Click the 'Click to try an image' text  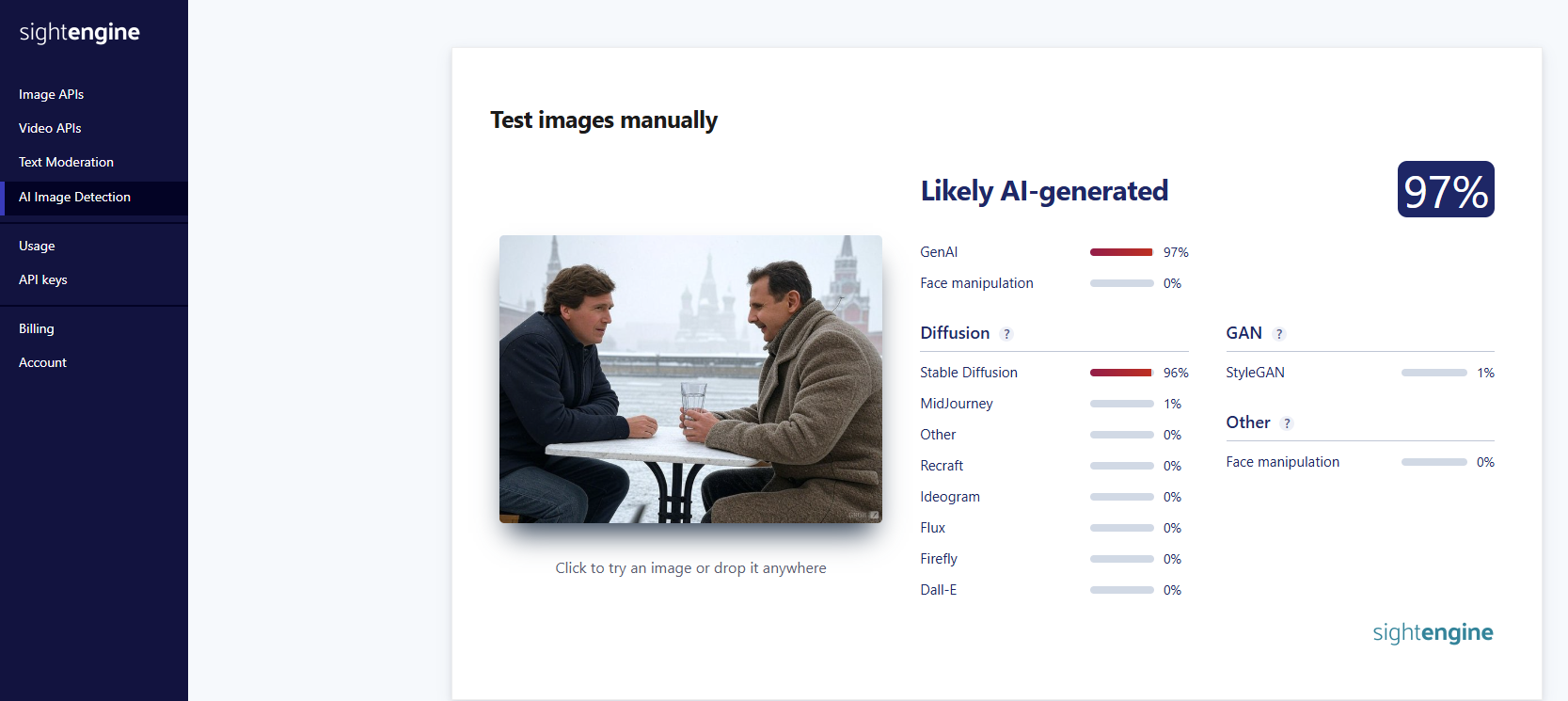(690, 568)
